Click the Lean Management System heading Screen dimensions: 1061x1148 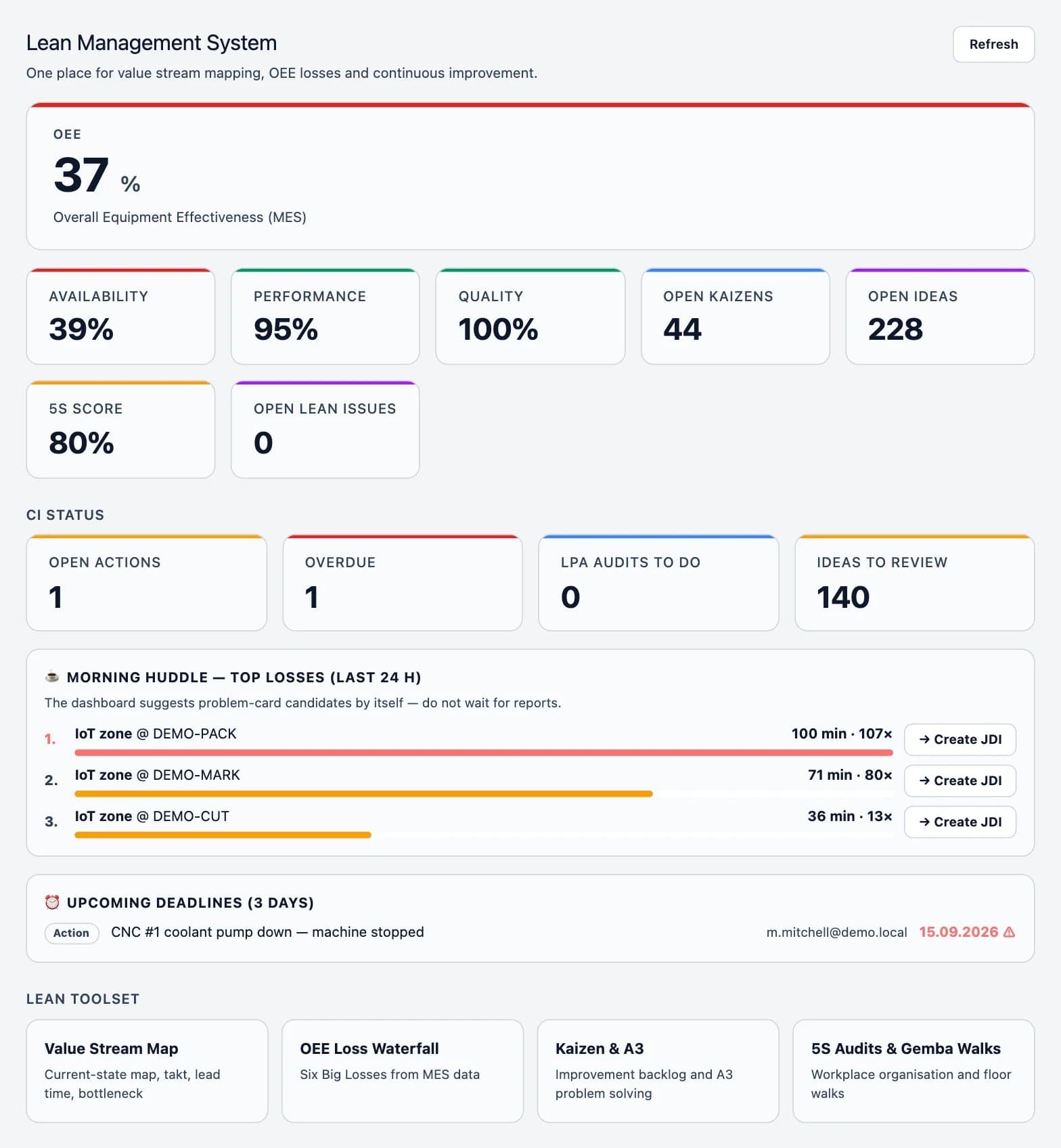tap(152, 43)
